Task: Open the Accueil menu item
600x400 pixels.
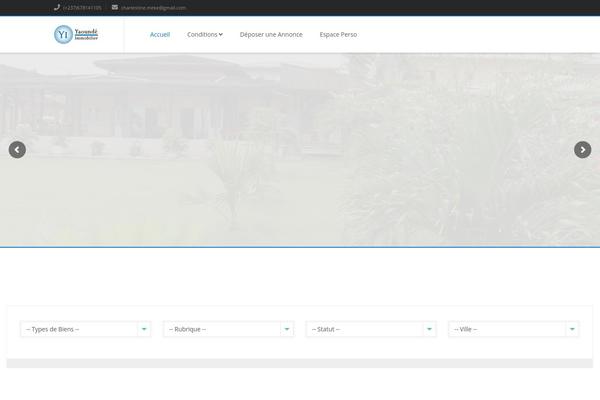Action: (160, 34)
